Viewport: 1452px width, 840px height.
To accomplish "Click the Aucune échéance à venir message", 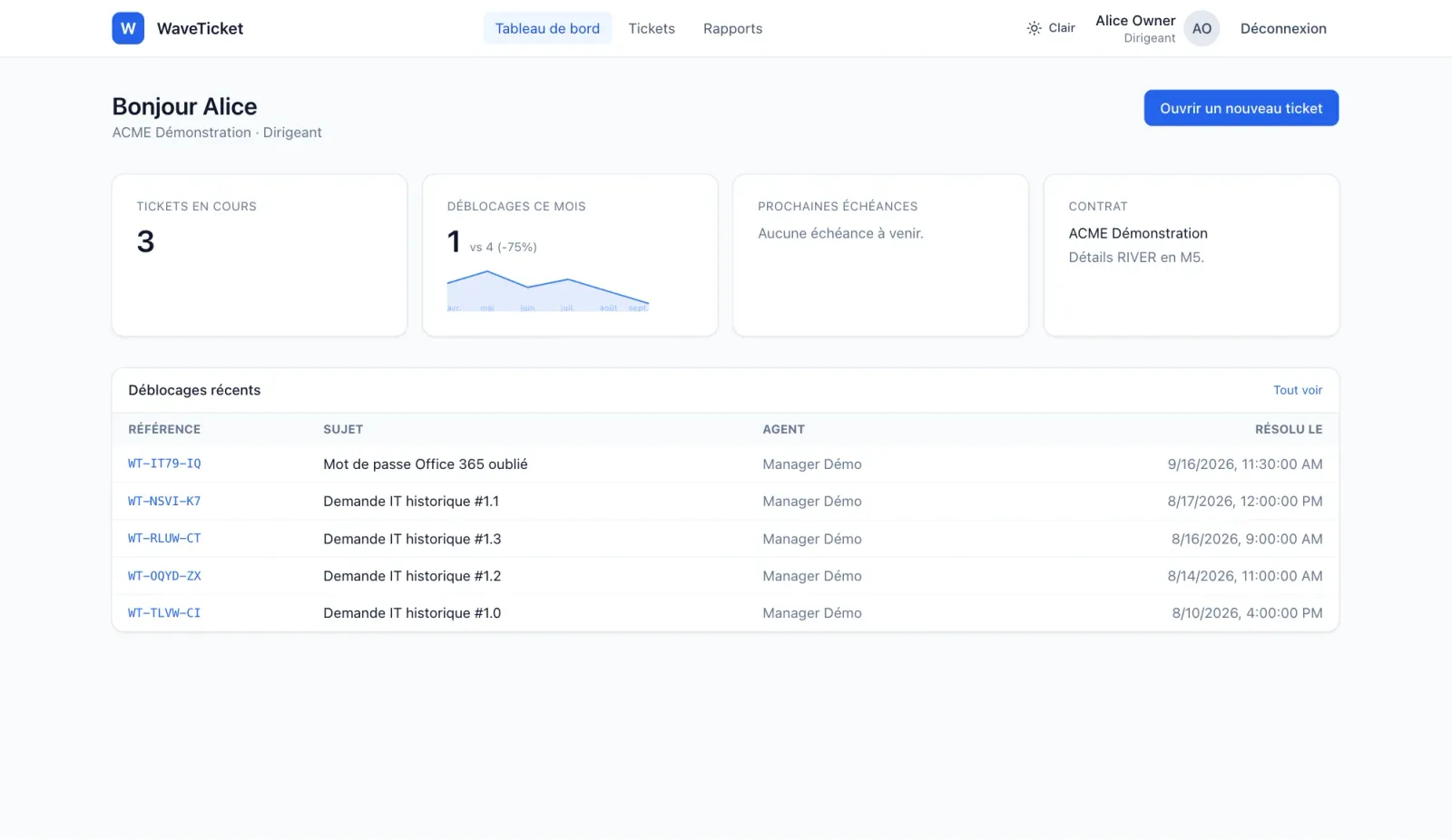I will point(840,233).
